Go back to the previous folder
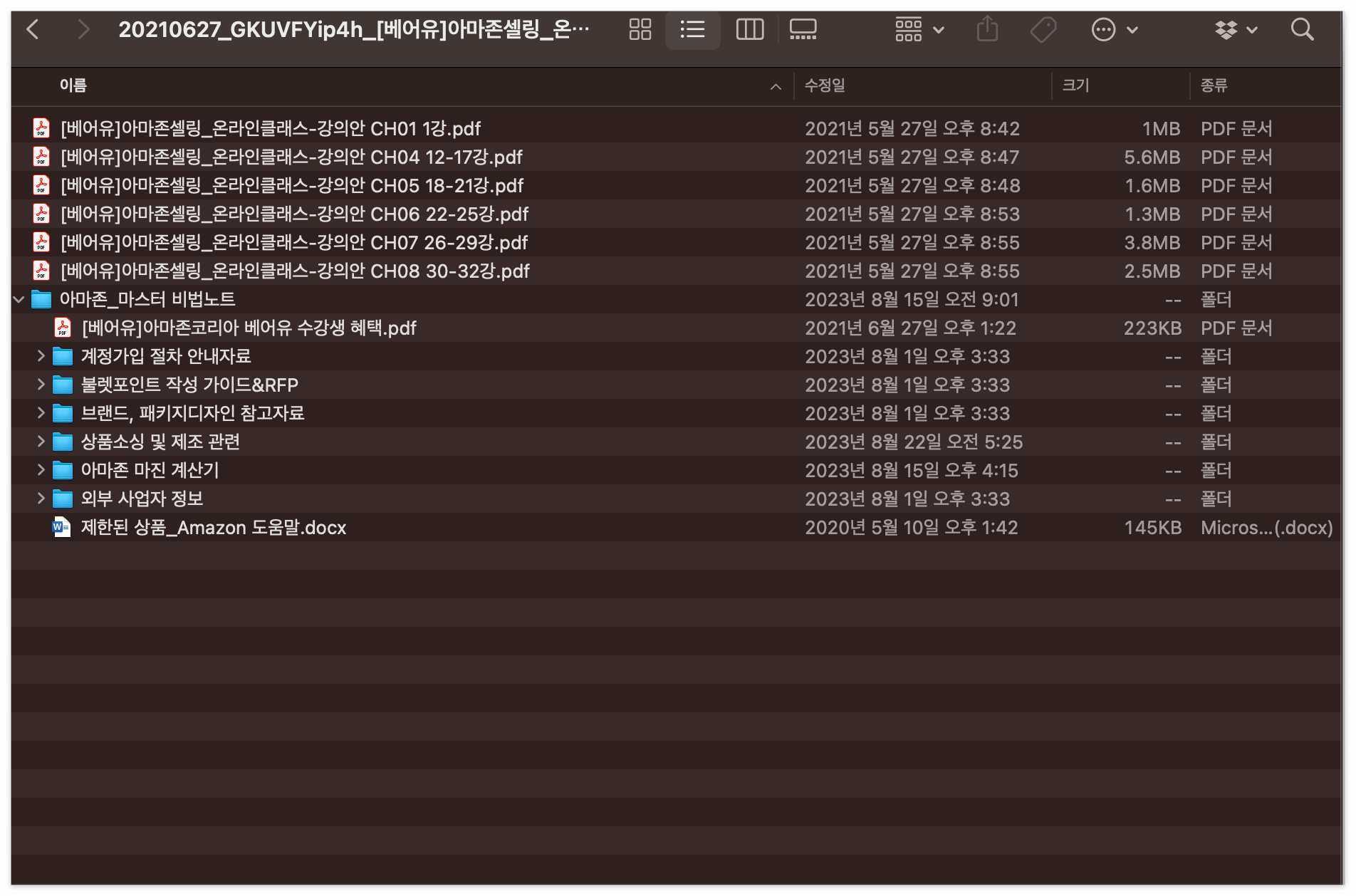 [x=33, y=29]
